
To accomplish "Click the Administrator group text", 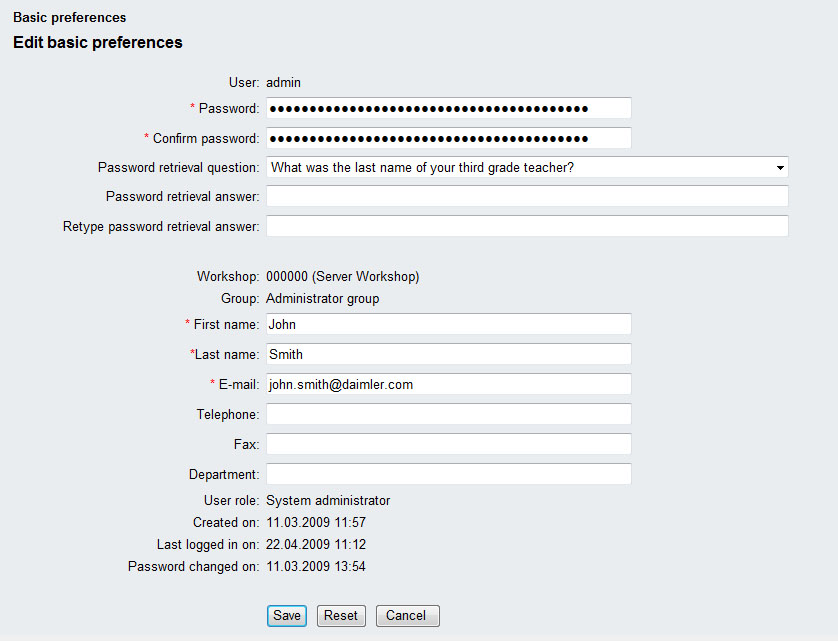I will (x=322, y=298).
